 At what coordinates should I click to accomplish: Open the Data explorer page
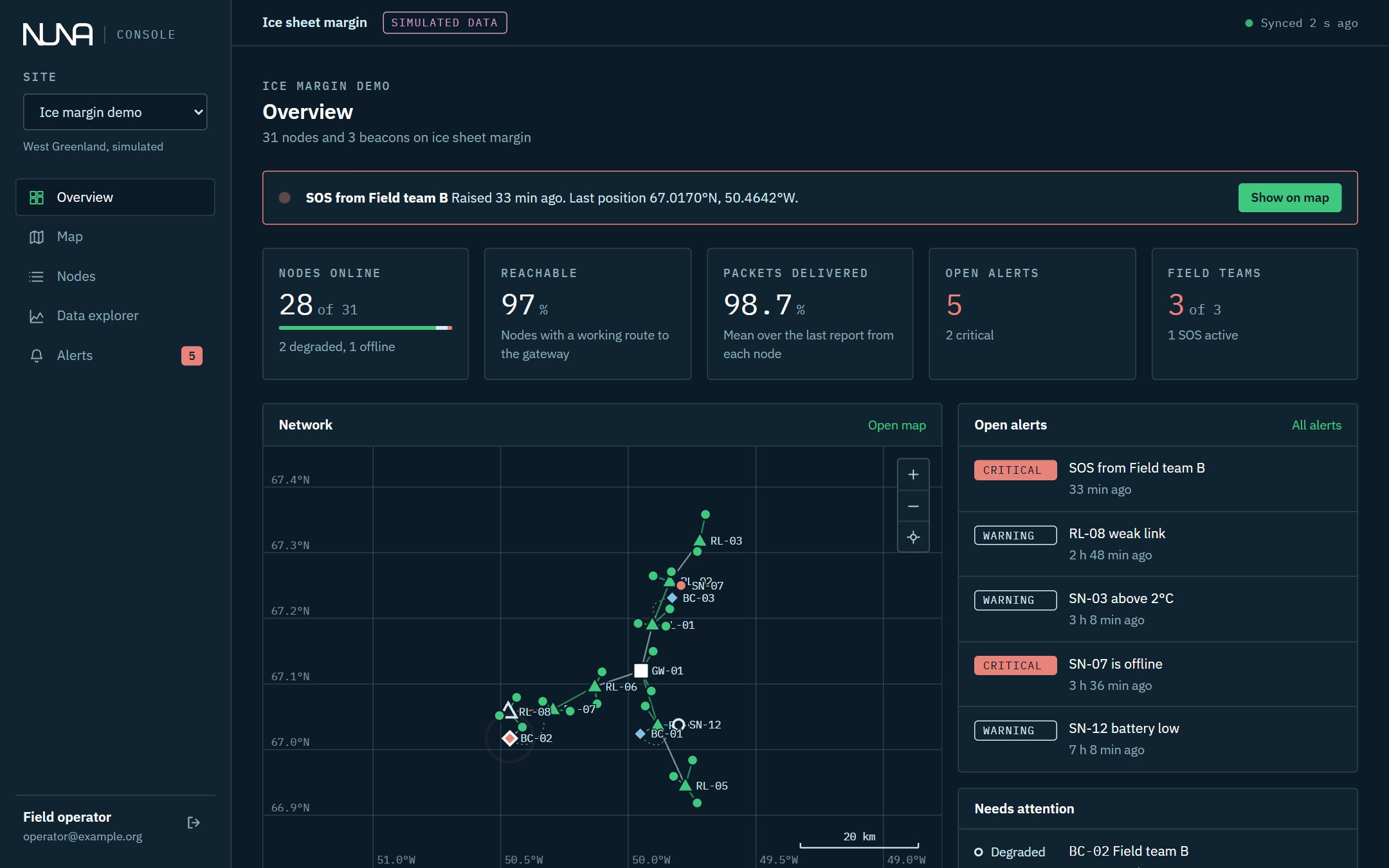[115, 316]
